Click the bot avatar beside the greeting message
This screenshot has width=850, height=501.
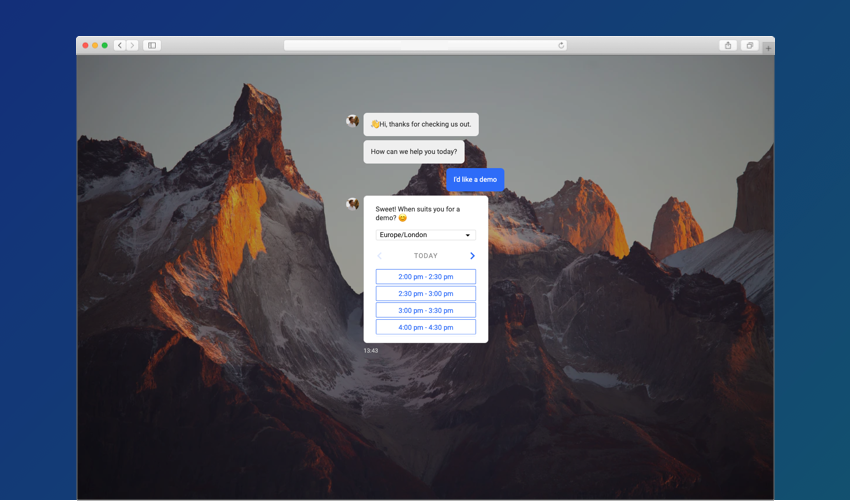coord(352,120)
